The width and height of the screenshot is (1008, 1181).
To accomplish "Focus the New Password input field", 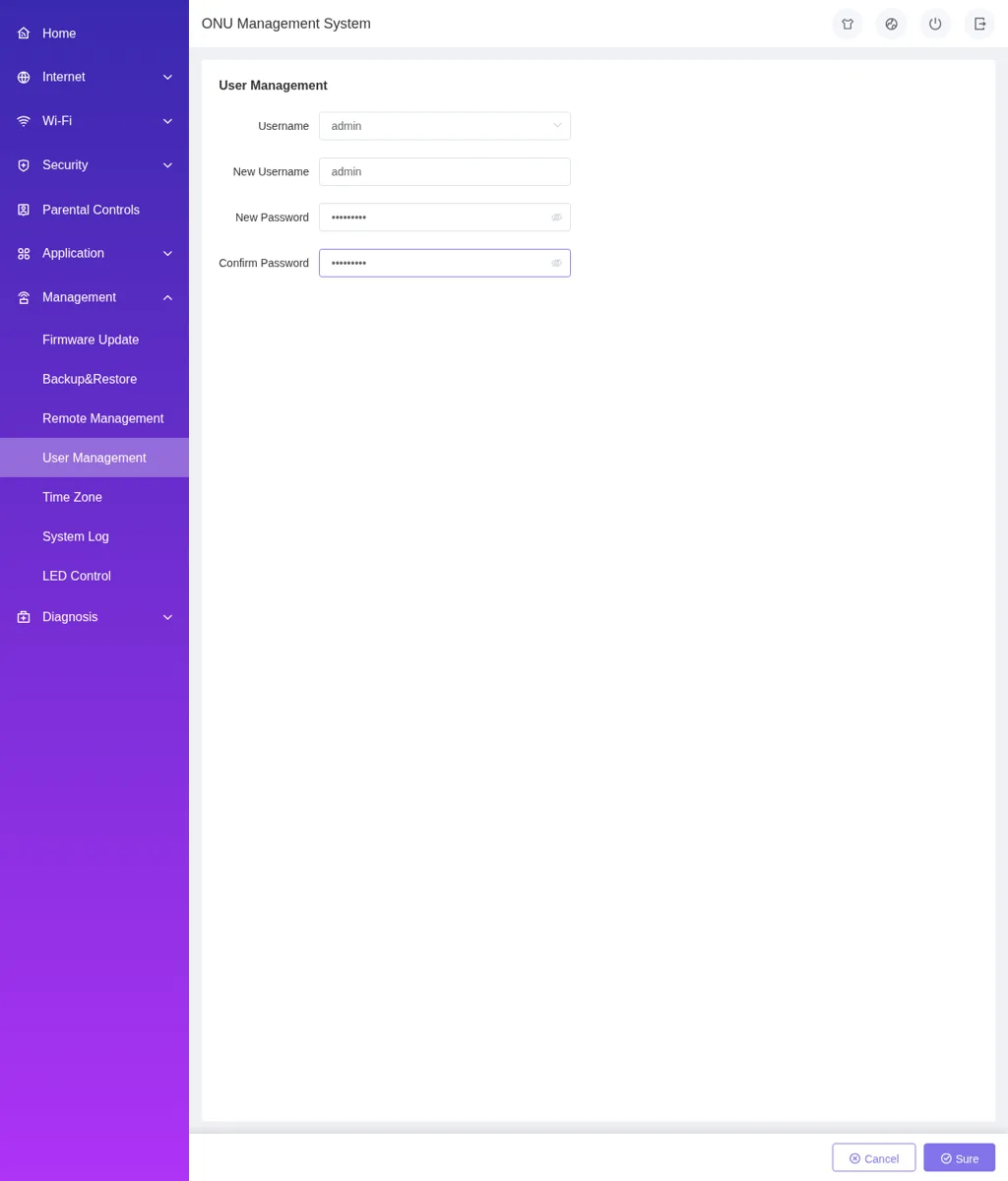I will tap(445, 218).
